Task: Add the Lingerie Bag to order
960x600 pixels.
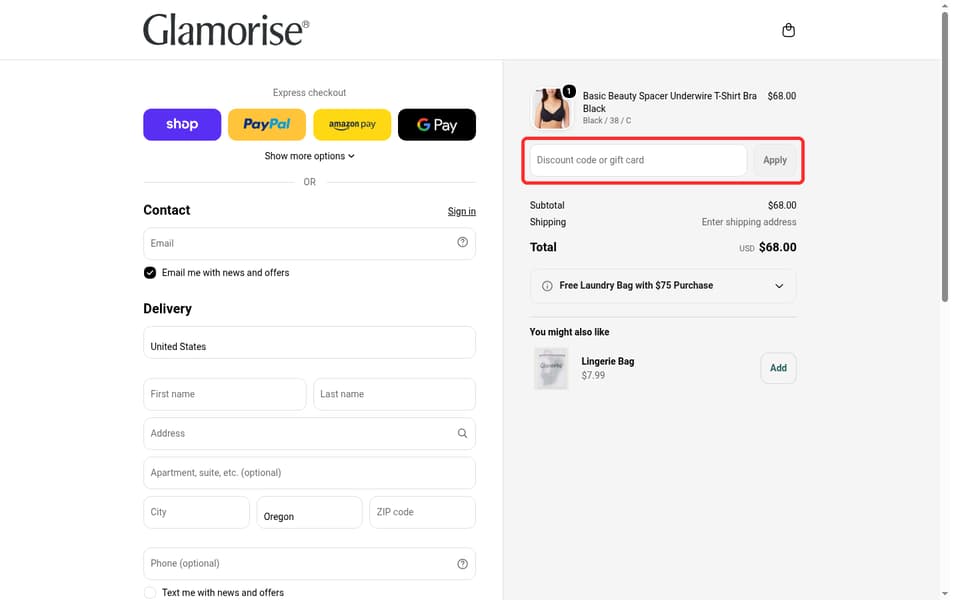Action: [778, 368]
